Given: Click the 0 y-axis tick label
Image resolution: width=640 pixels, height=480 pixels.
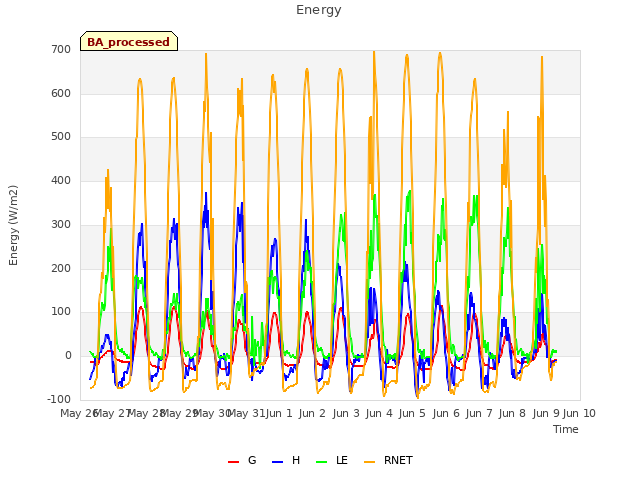Looking at the screenshot, I should (68, 356).
